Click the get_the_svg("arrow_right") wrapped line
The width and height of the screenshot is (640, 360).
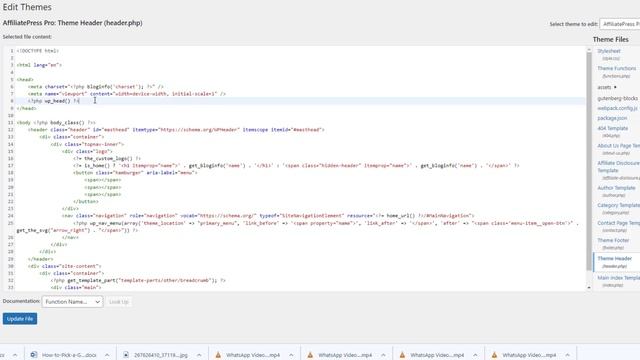(x=77, y=230)
